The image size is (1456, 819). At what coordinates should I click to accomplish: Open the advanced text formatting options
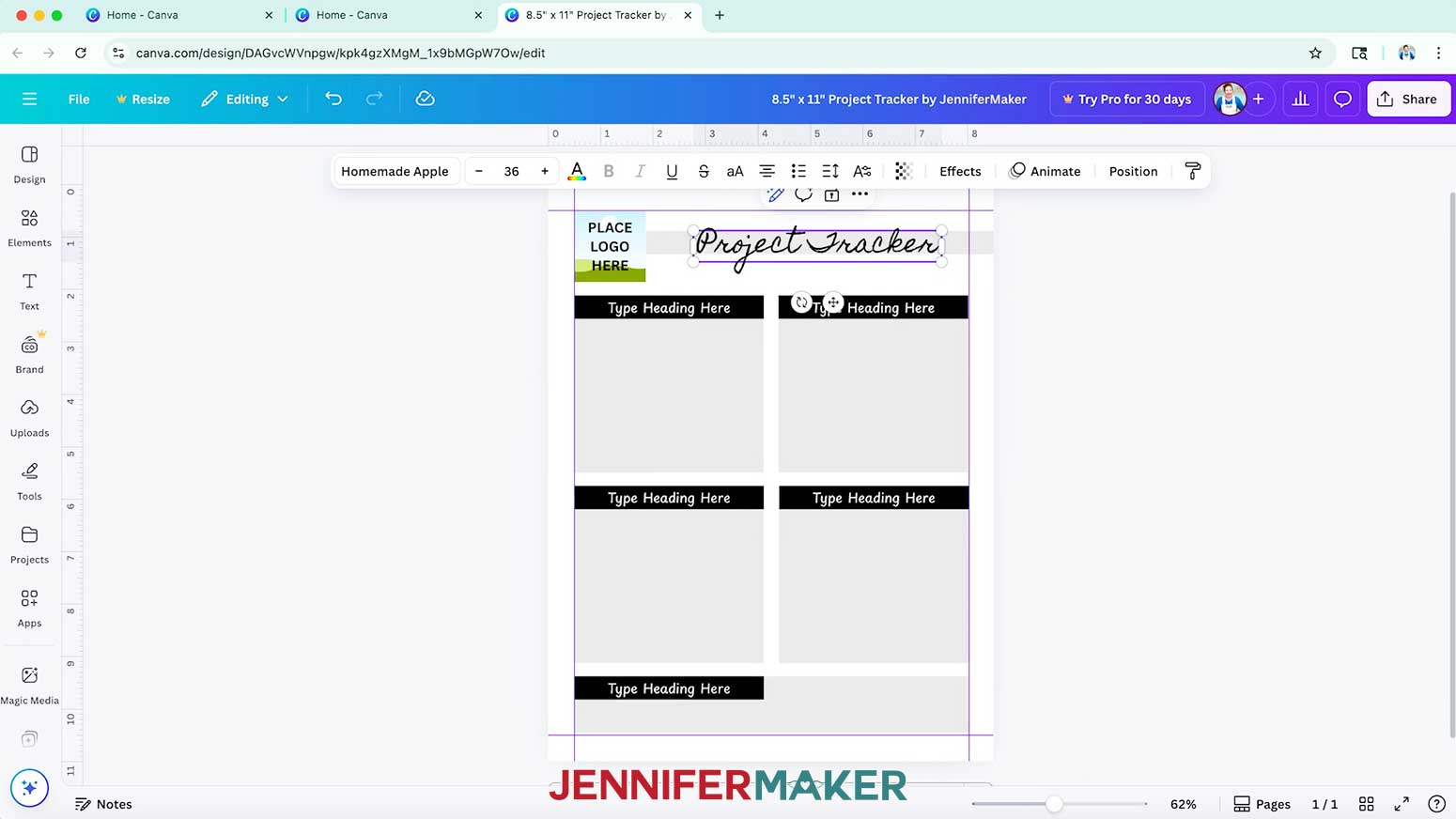(x=861, y=171)
